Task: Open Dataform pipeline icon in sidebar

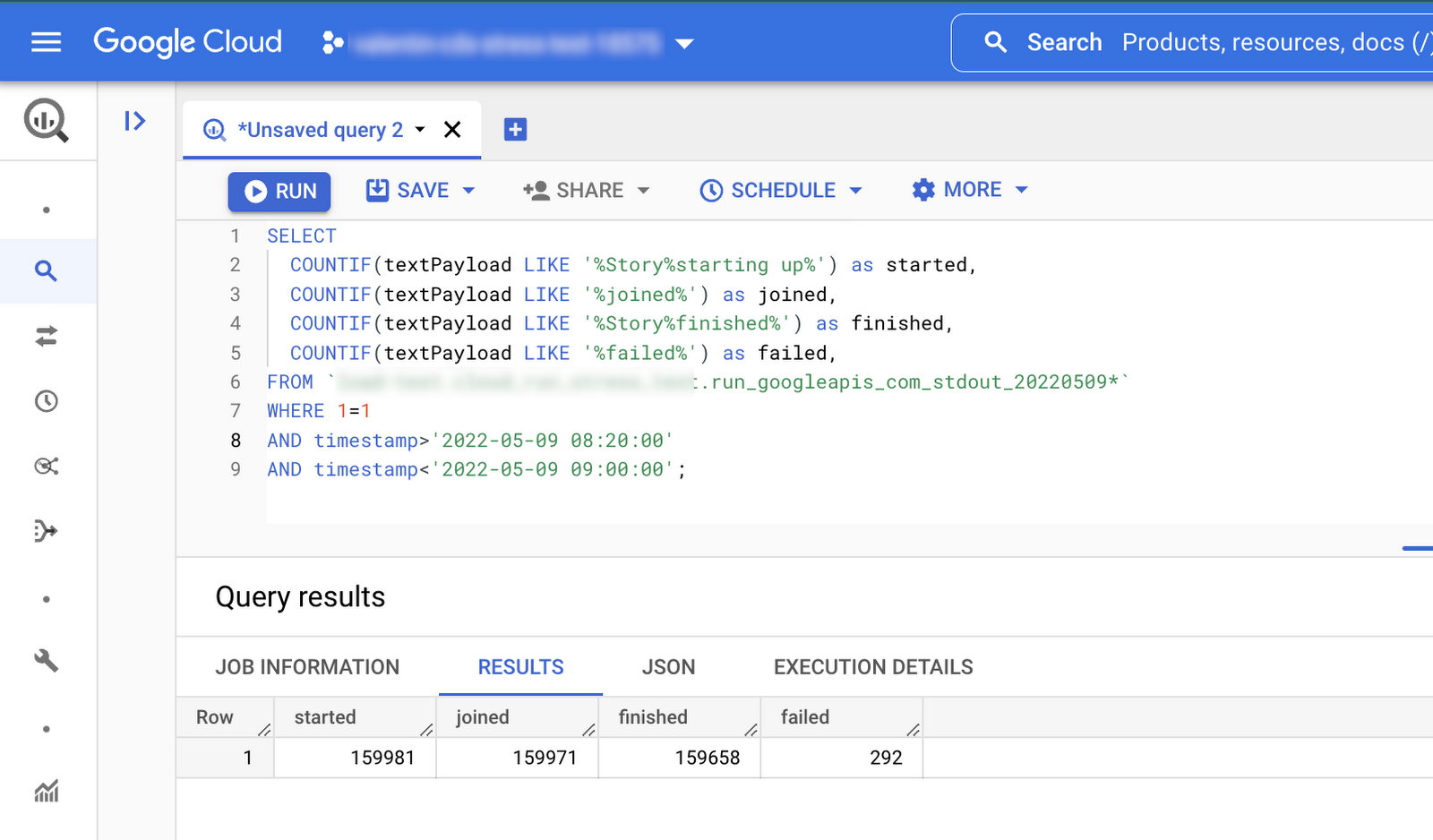Action: coord(46,530)
